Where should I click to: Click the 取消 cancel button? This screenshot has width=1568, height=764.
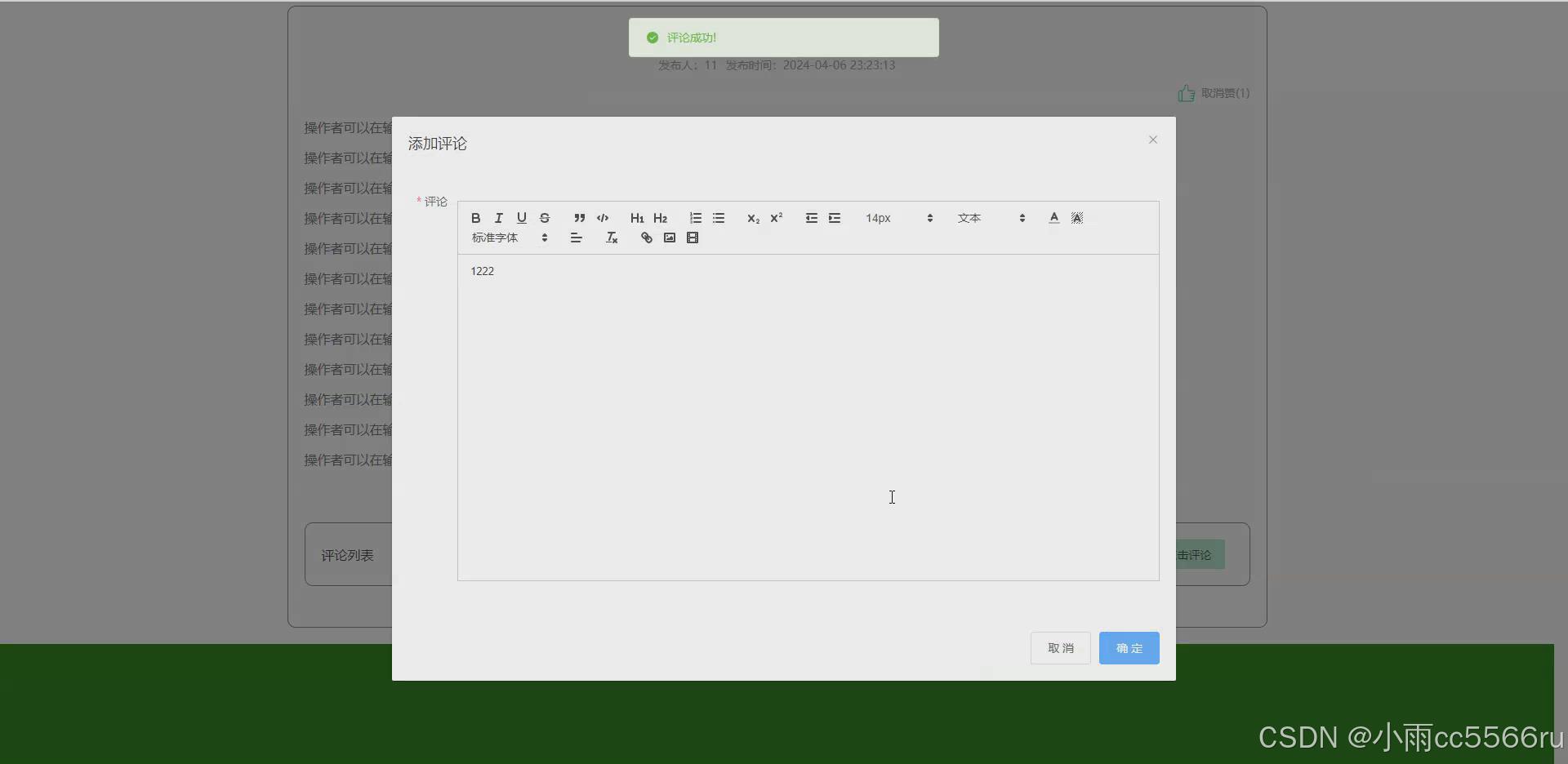1061,648
